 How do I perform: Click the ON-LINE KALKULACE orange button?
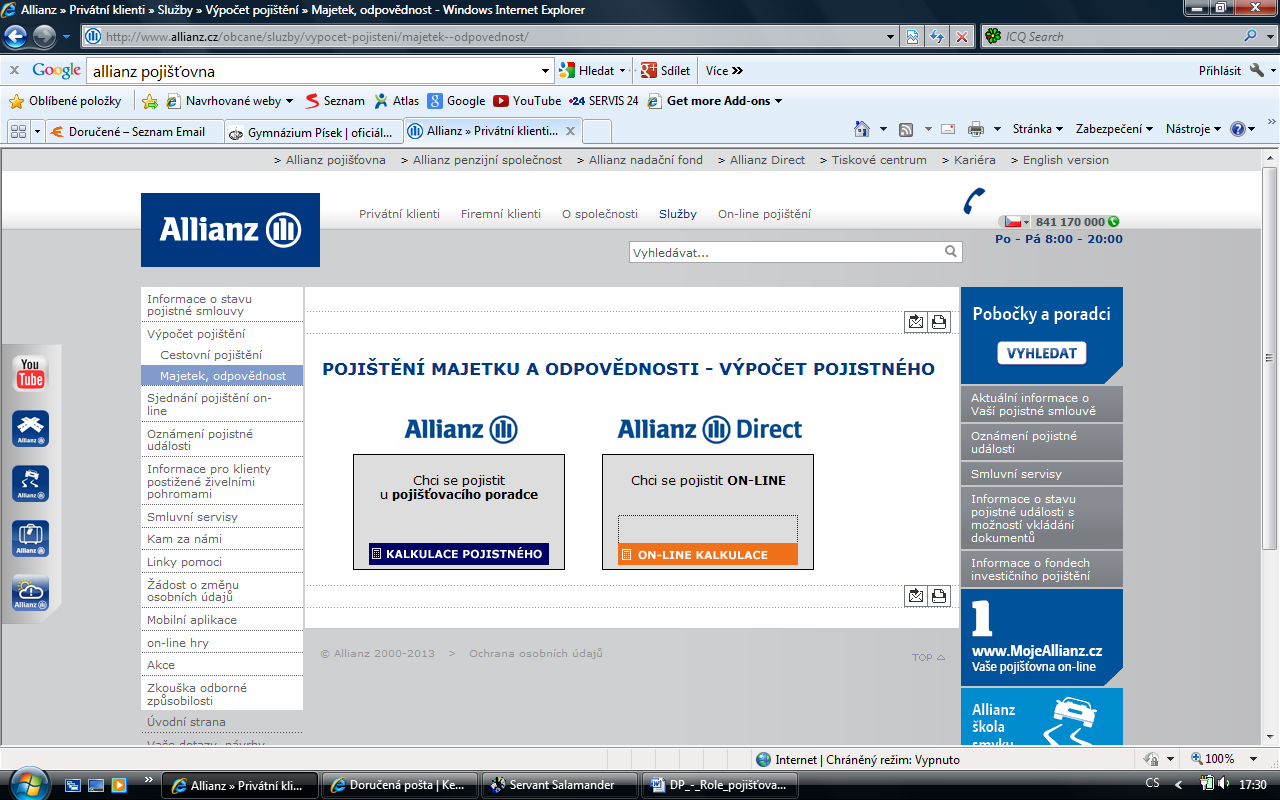(x=708, y=555)
